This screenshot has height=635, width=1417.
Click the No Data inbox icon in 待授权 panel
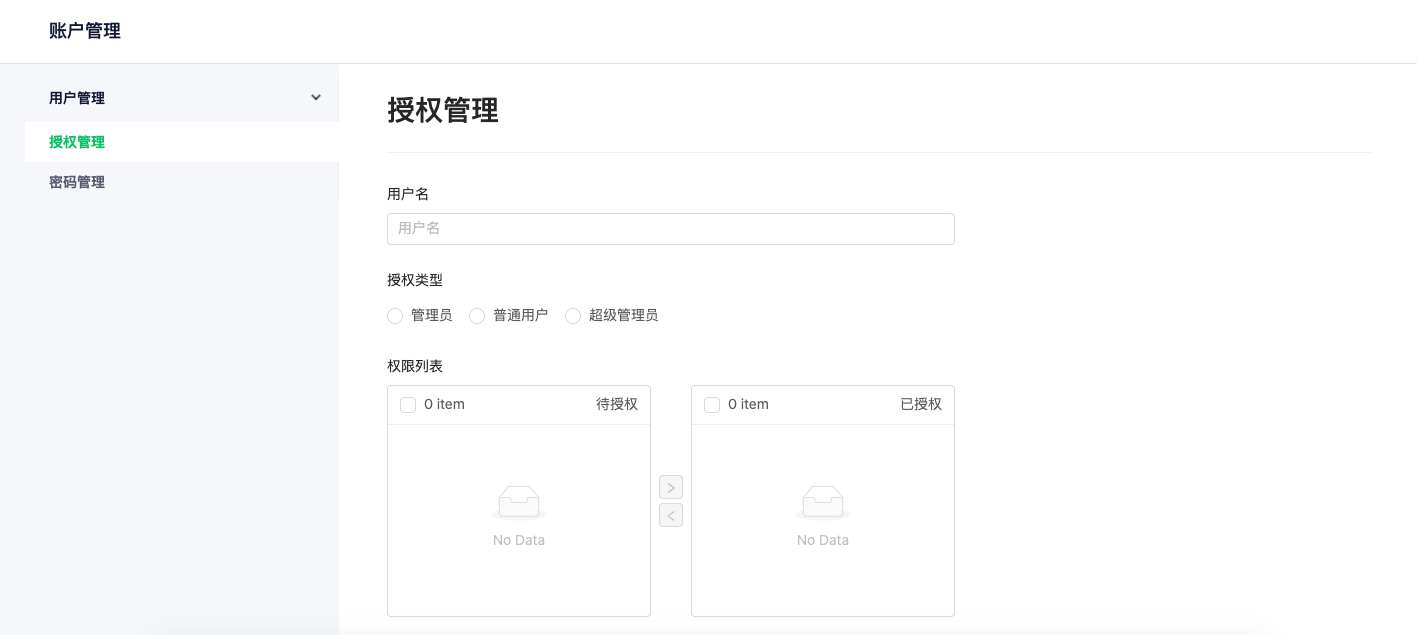click(x=518, y=501)
